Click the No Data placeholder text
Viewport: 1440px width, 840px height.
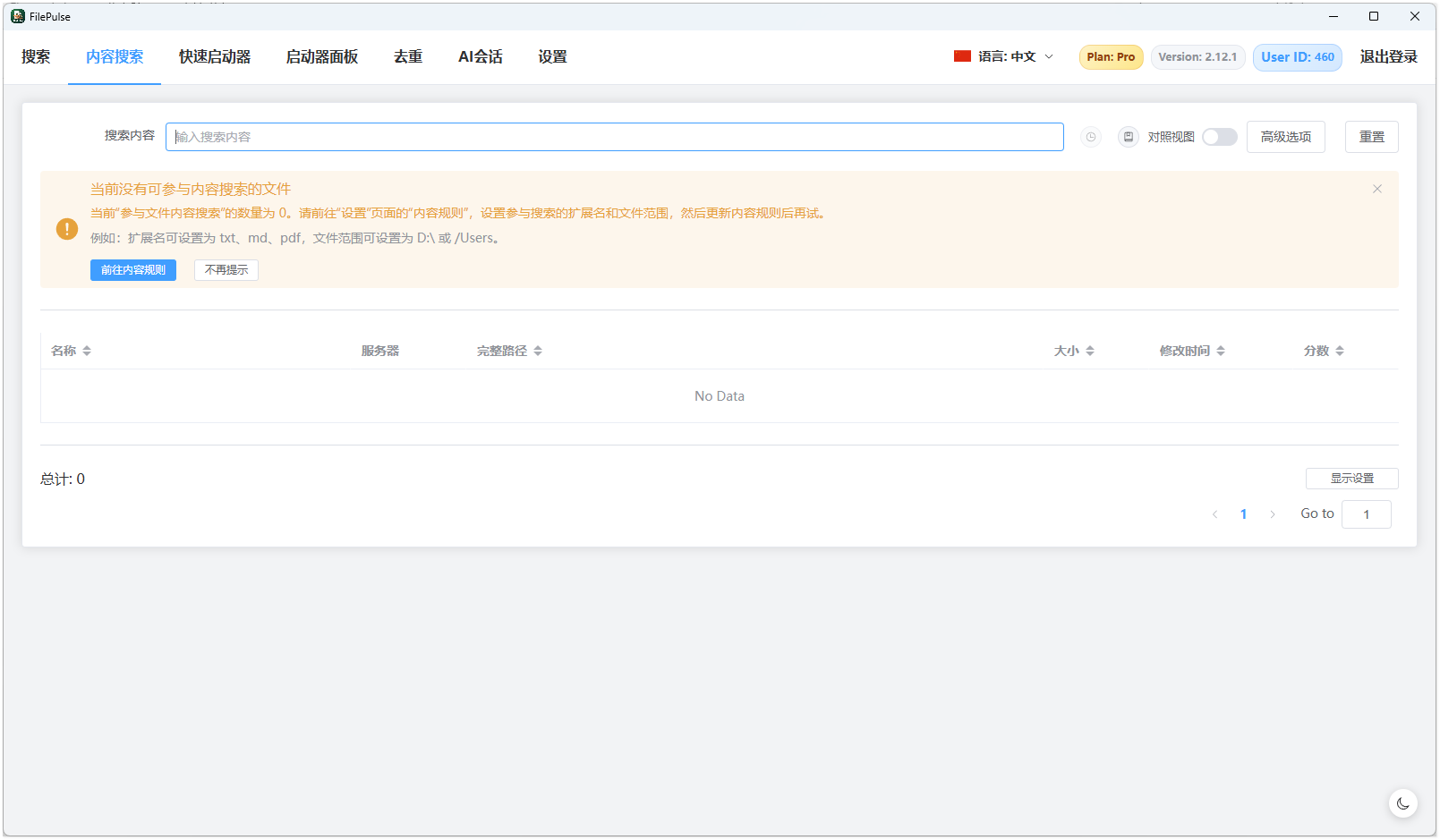tap(720, 396)
